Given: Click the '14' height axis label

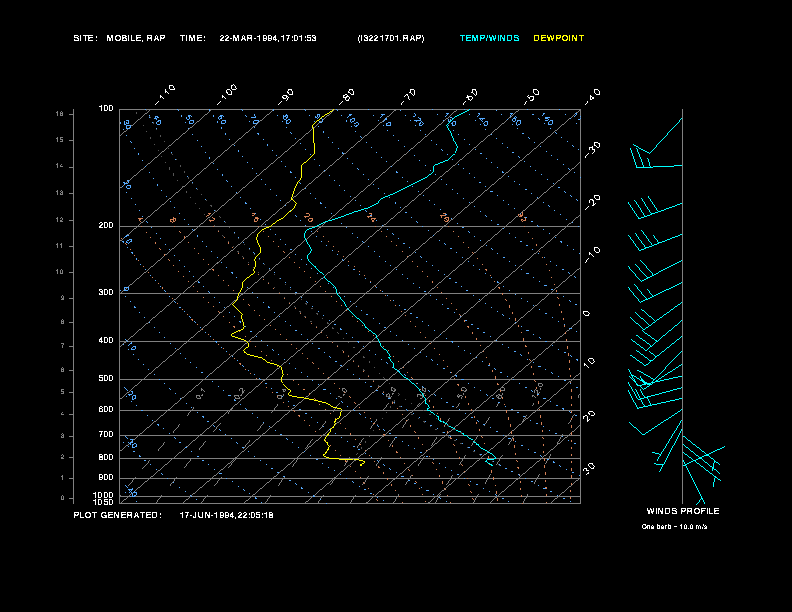Looking at the screenshot, I should [60, 167].
